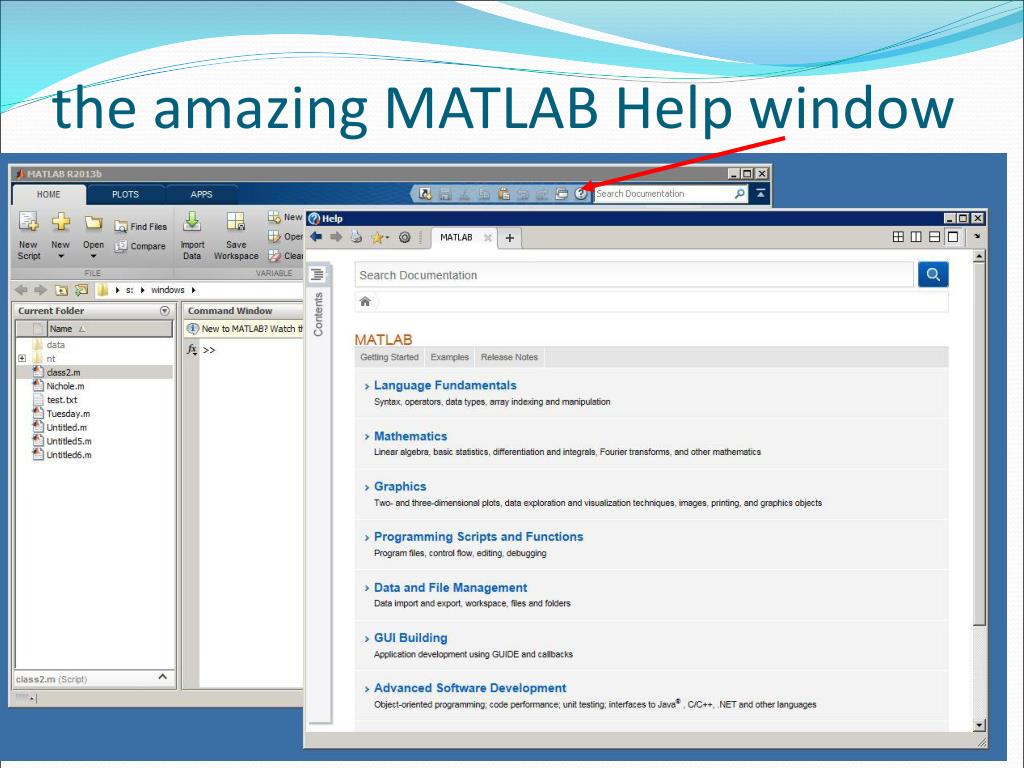
Task: Click the Favorites star in Help window
Action: point(377,238)
